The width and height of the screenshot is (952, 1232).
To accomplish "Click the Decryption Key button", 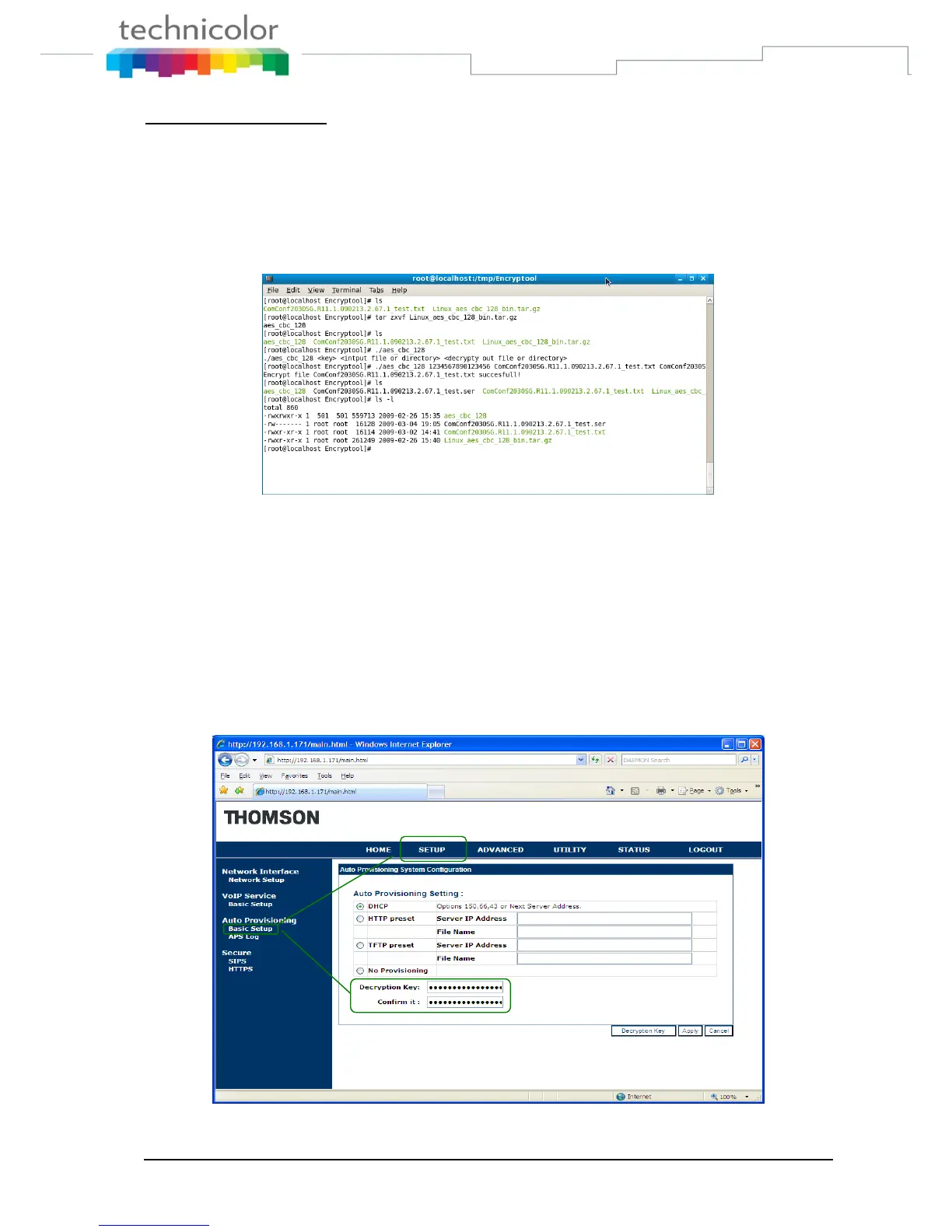I will tap(643, 1031).
